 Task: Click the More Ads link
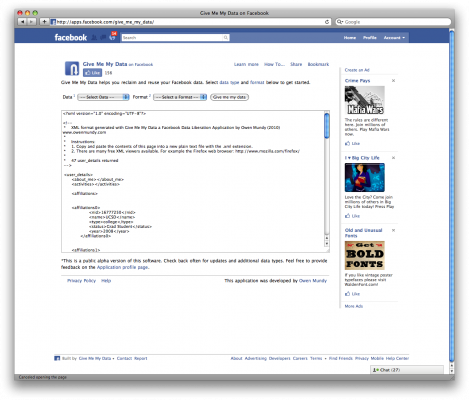pyautogui.click(x=354, y=306)
